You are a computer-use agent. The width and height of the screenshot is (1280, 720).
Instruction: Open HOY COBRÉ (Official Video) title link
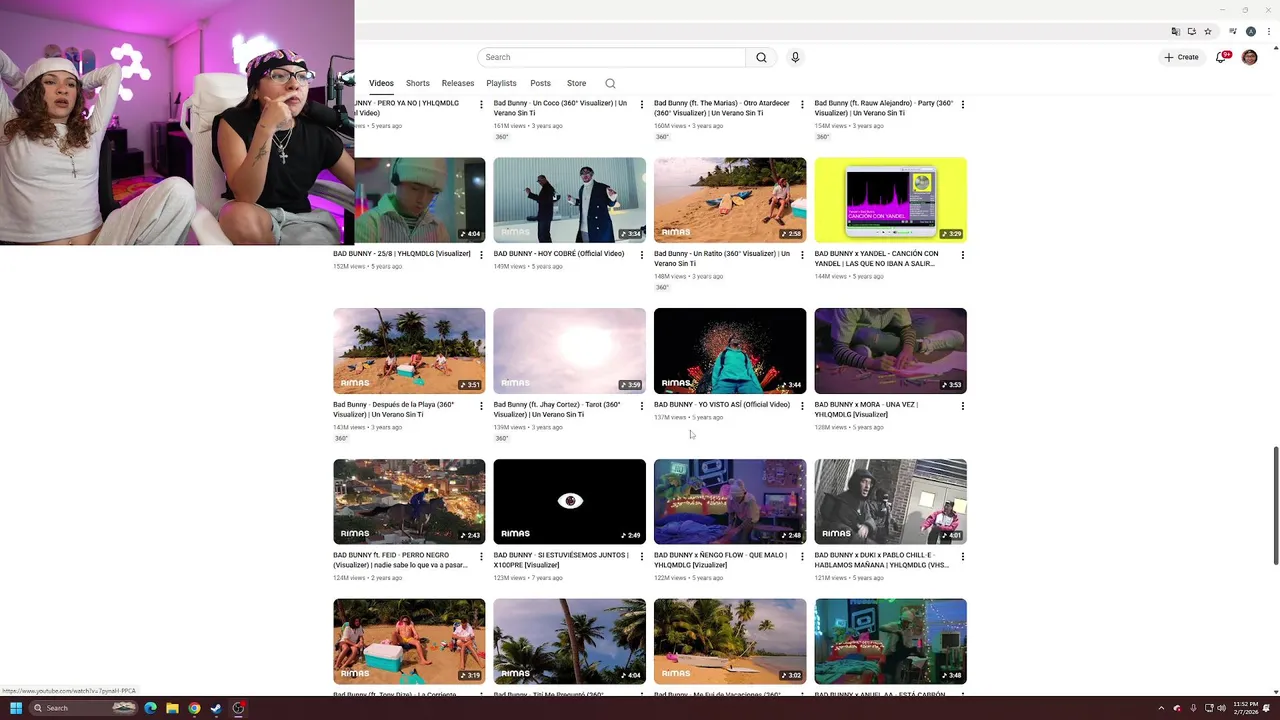point(559,254)
